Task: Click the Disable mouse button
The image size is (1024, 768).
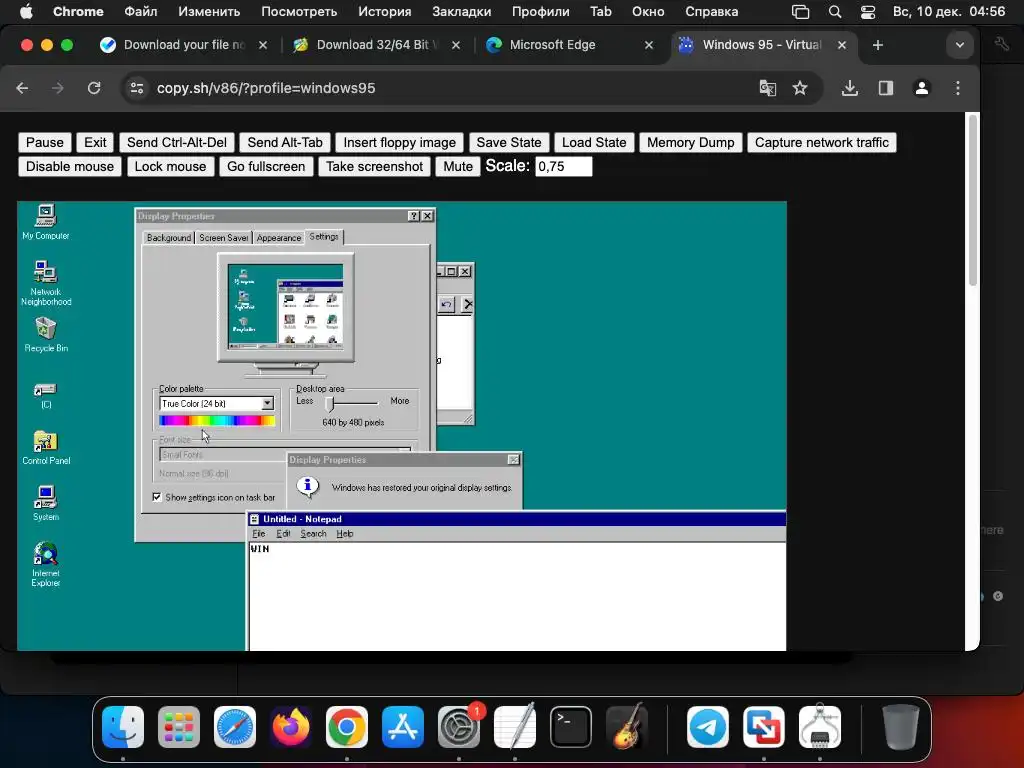Action: point(70,167)
